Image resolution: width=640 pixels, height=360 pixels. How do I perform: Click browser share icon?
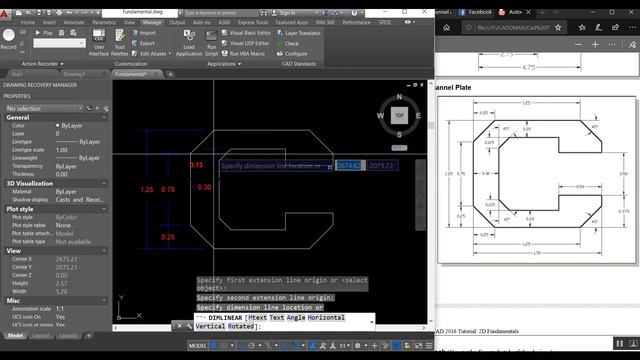click(615, 28)
